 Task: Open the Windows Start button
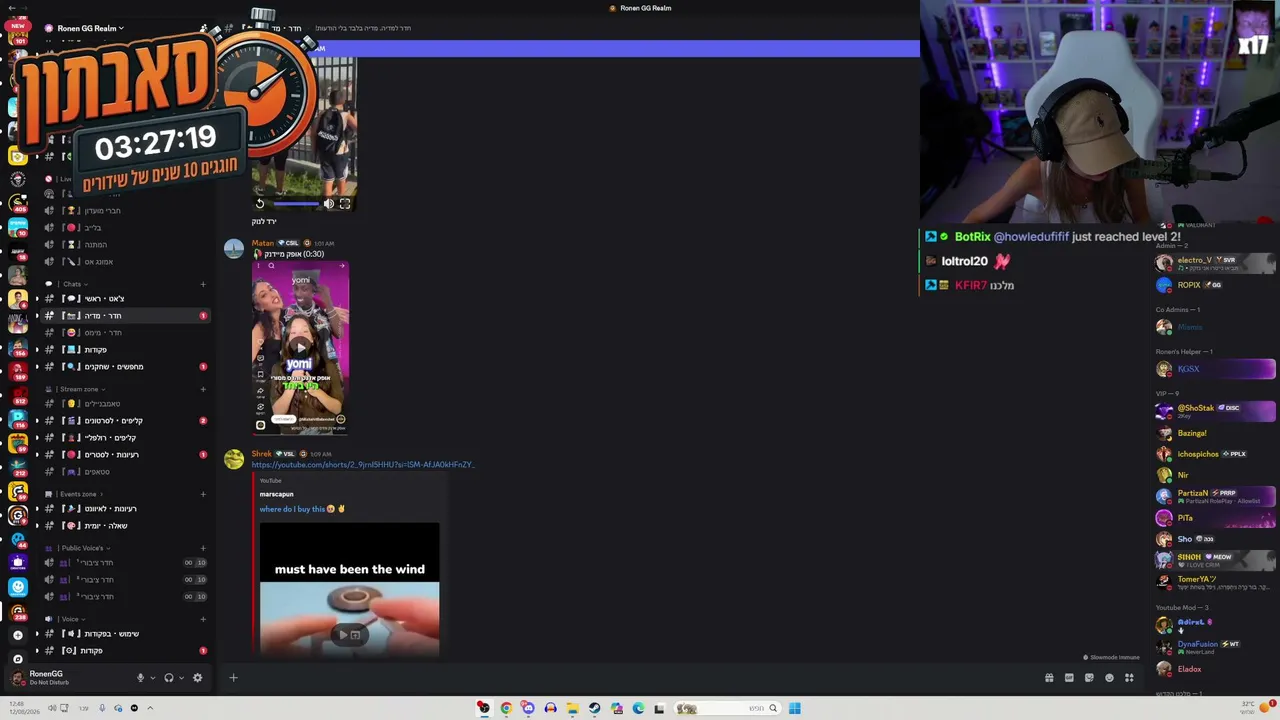coord(794,708)
